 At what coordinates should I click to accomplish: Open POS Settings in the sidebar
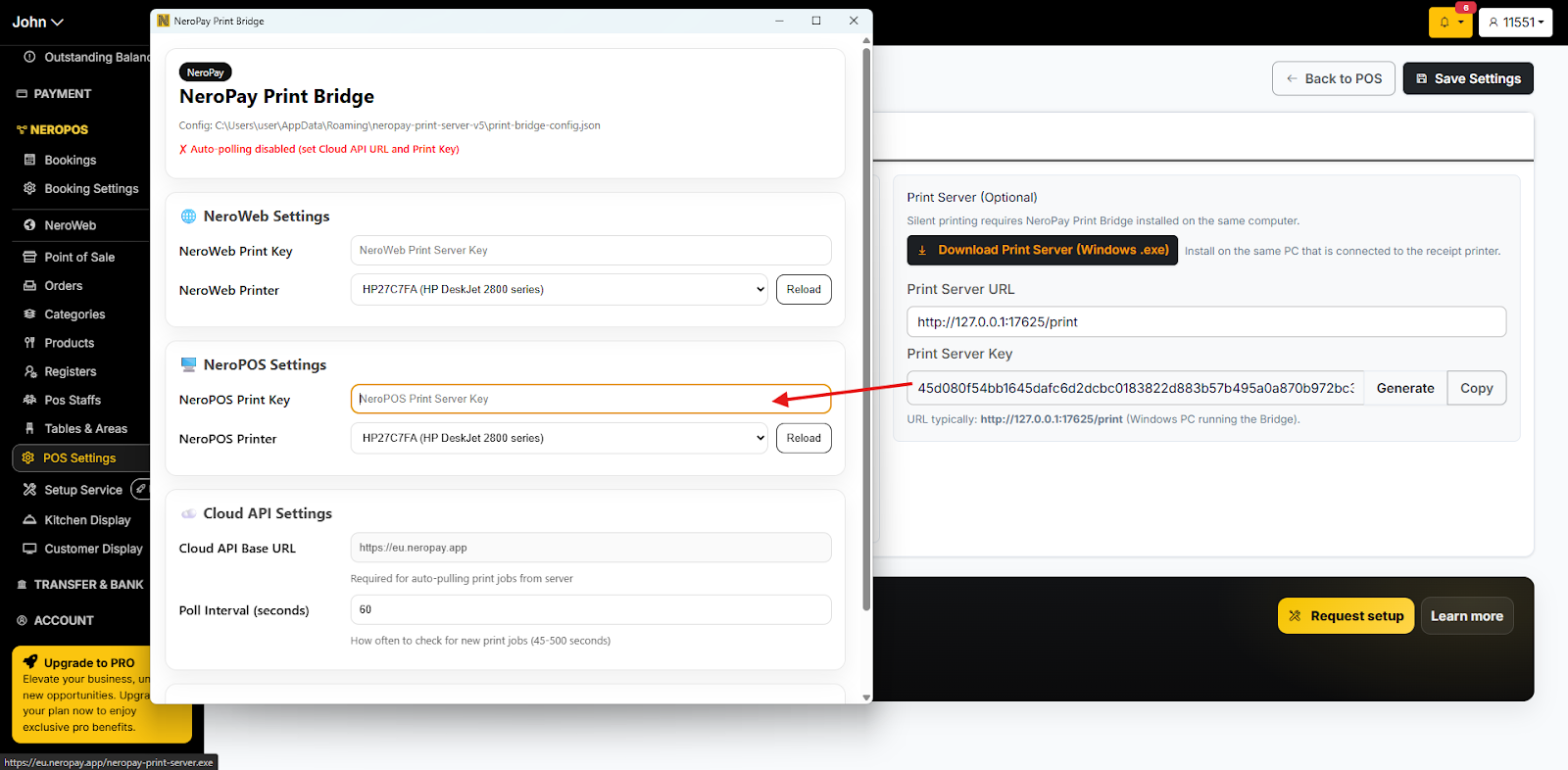point(78,458)
